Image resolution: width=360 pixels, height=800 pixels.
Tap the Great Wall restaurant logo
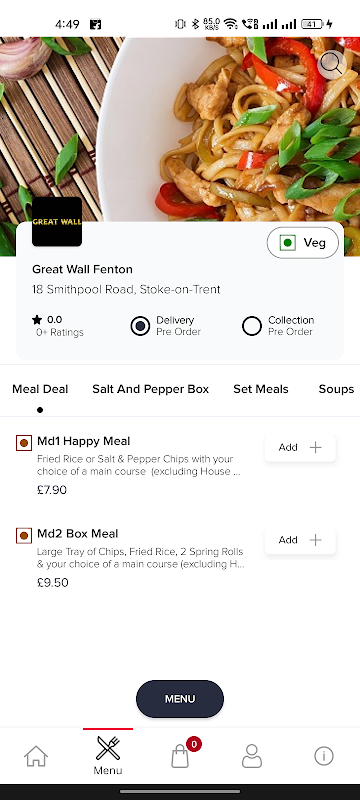(57, 221)
